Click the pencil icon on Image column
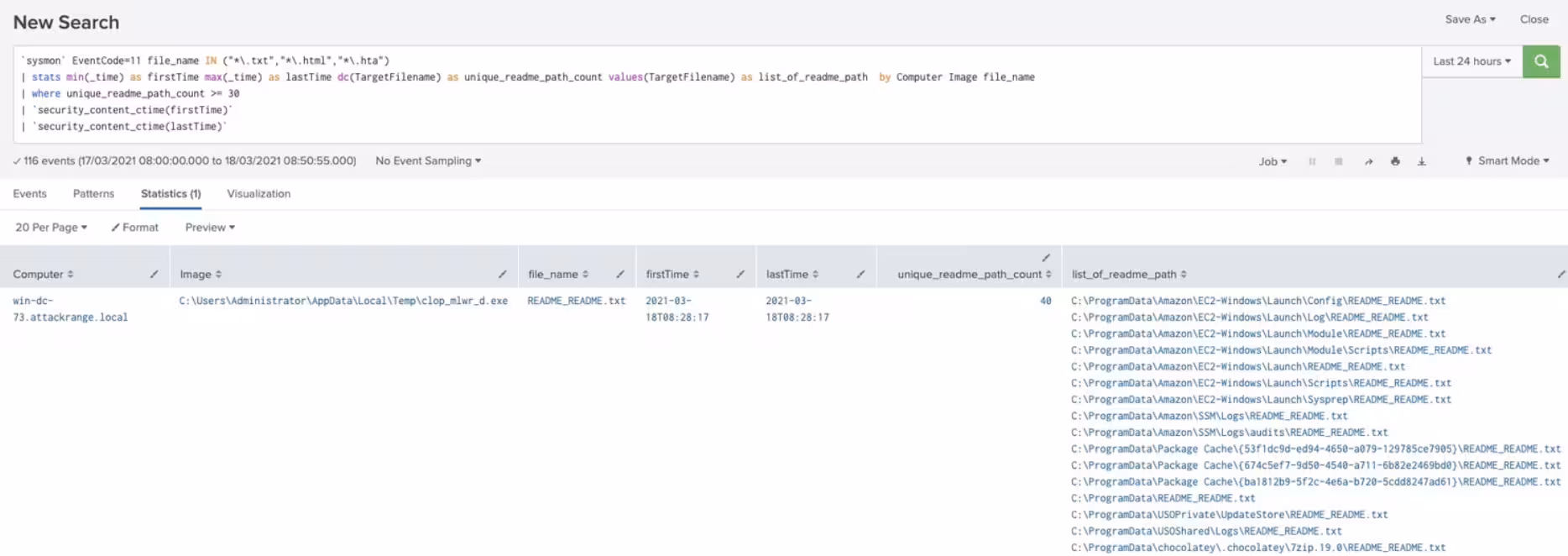The width and height of the screenshot is (1568, 556). (502, 274)
